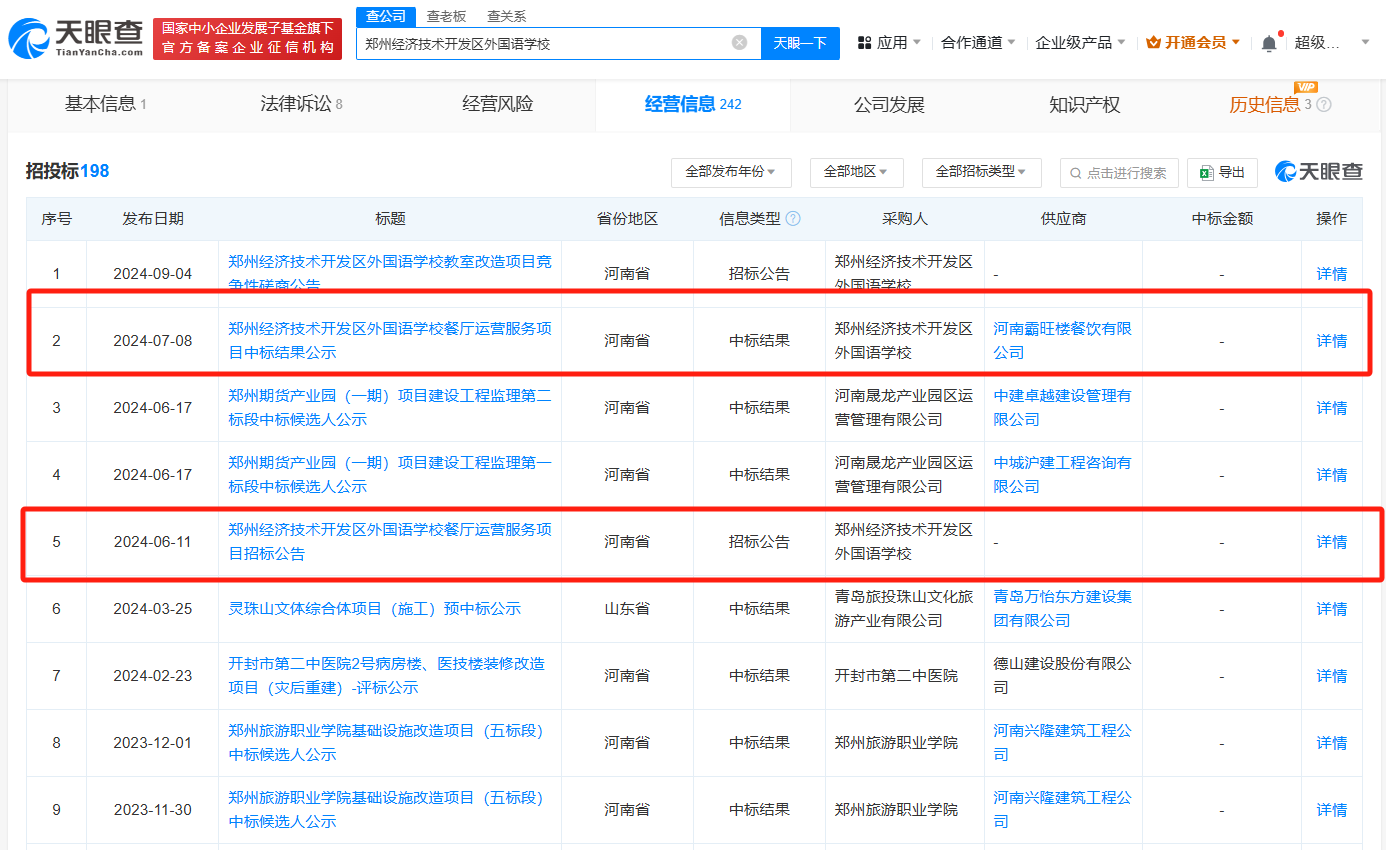
Task: Click the 德山建设股份有限公司 supplier cell
Action: pos(1063,675)
